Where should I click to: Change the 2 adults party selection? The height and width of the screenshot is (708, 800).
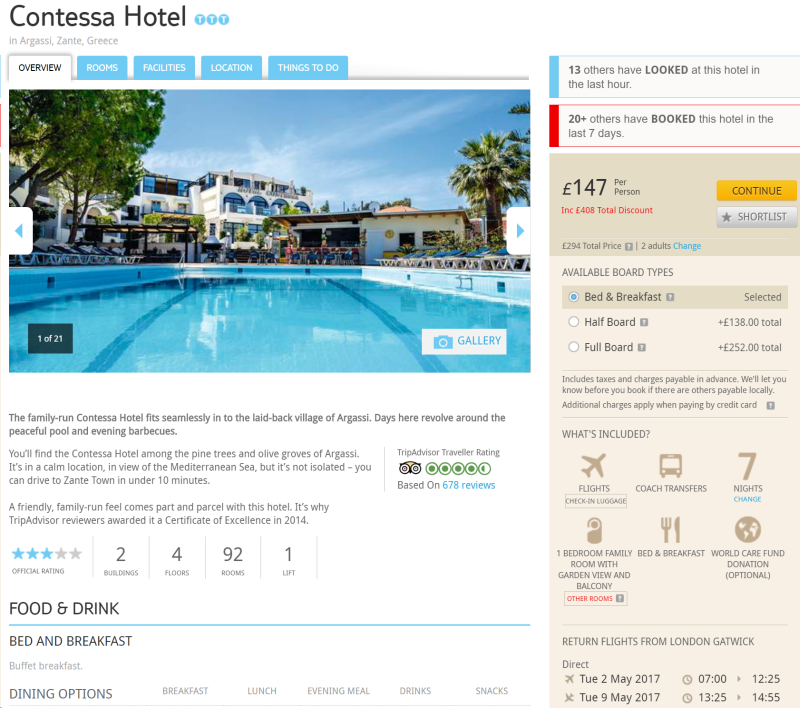[687, 246]
